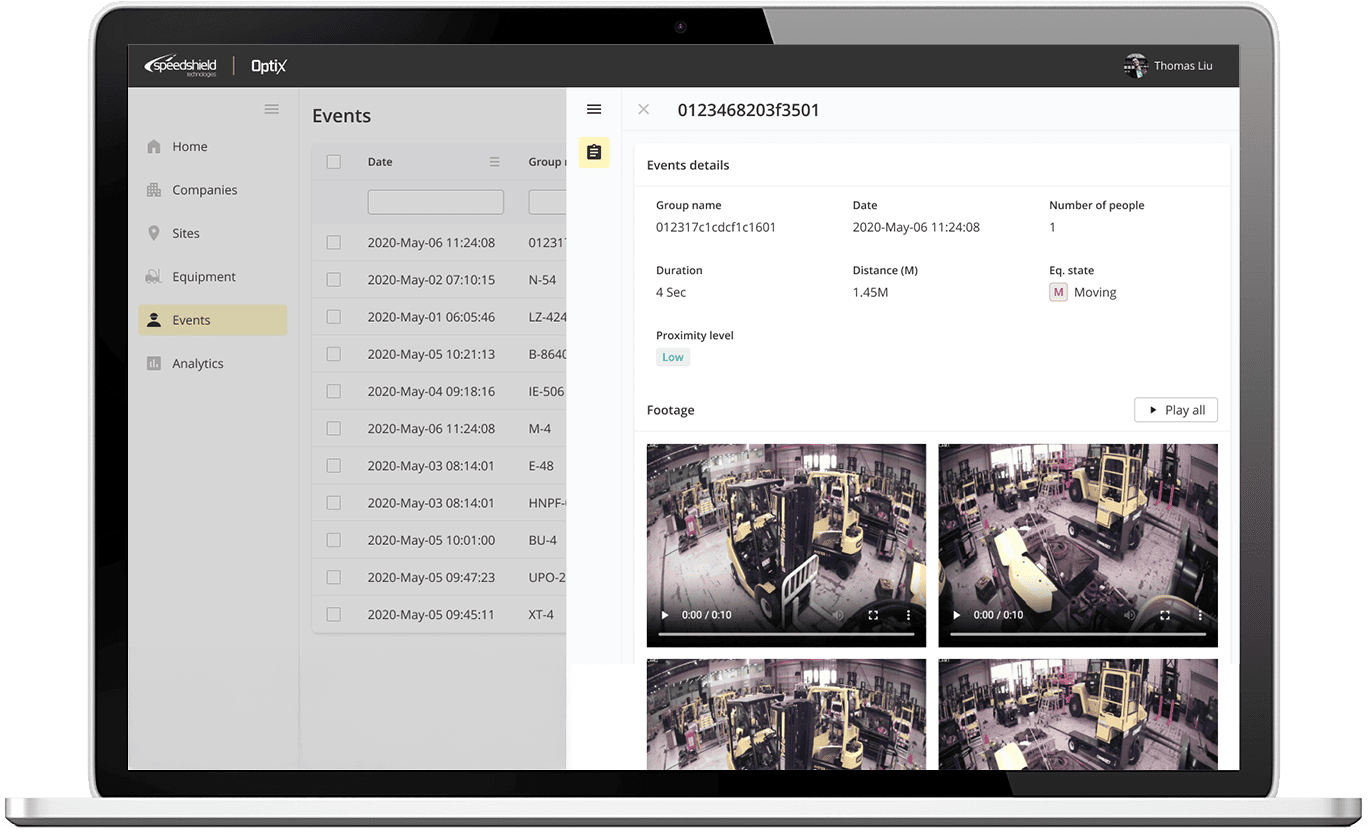This screenshot has width=1368, height=835.
Task: Click the second video's progress bar
Action: click(1077, 634)
